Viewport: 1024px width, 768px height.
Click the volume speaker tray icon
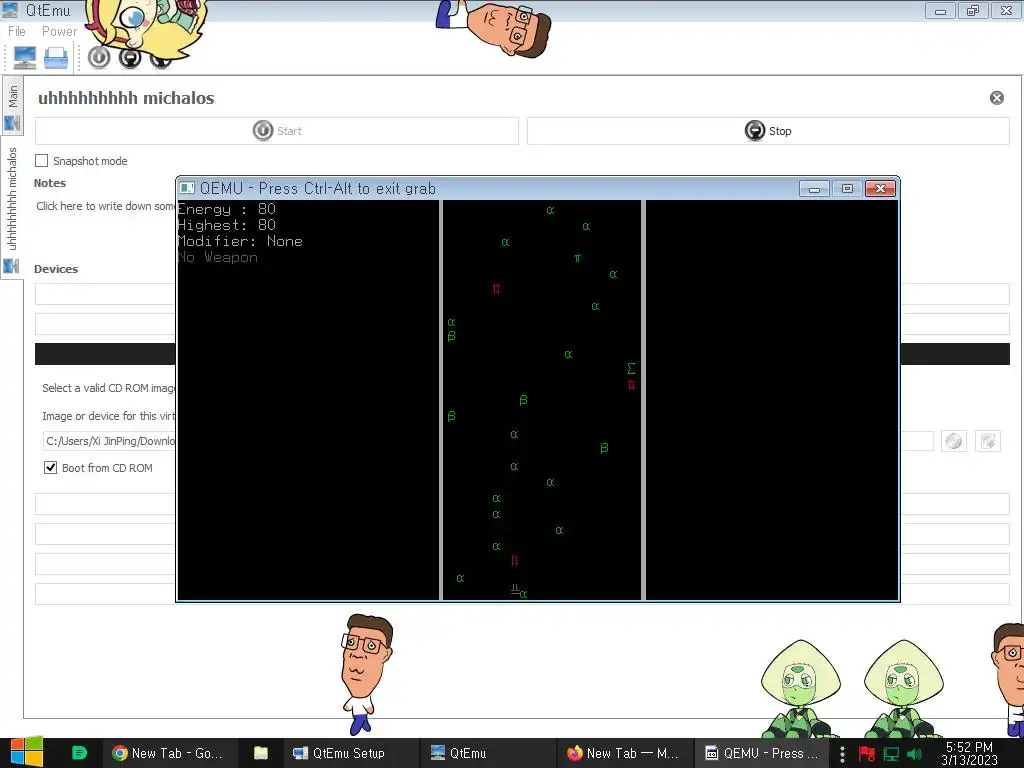pos(914,754)
